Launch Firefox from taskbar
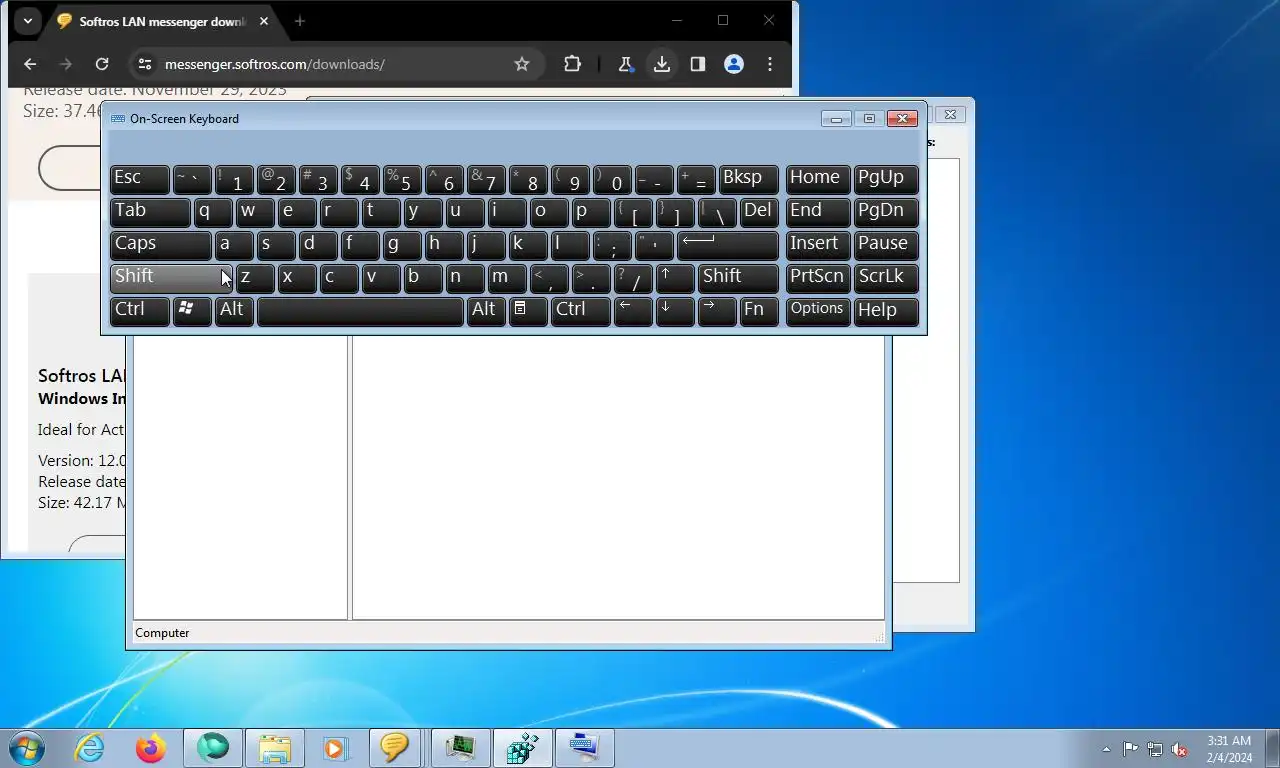This screenshot has height=768, width=1280. click(x=151, y=748)
